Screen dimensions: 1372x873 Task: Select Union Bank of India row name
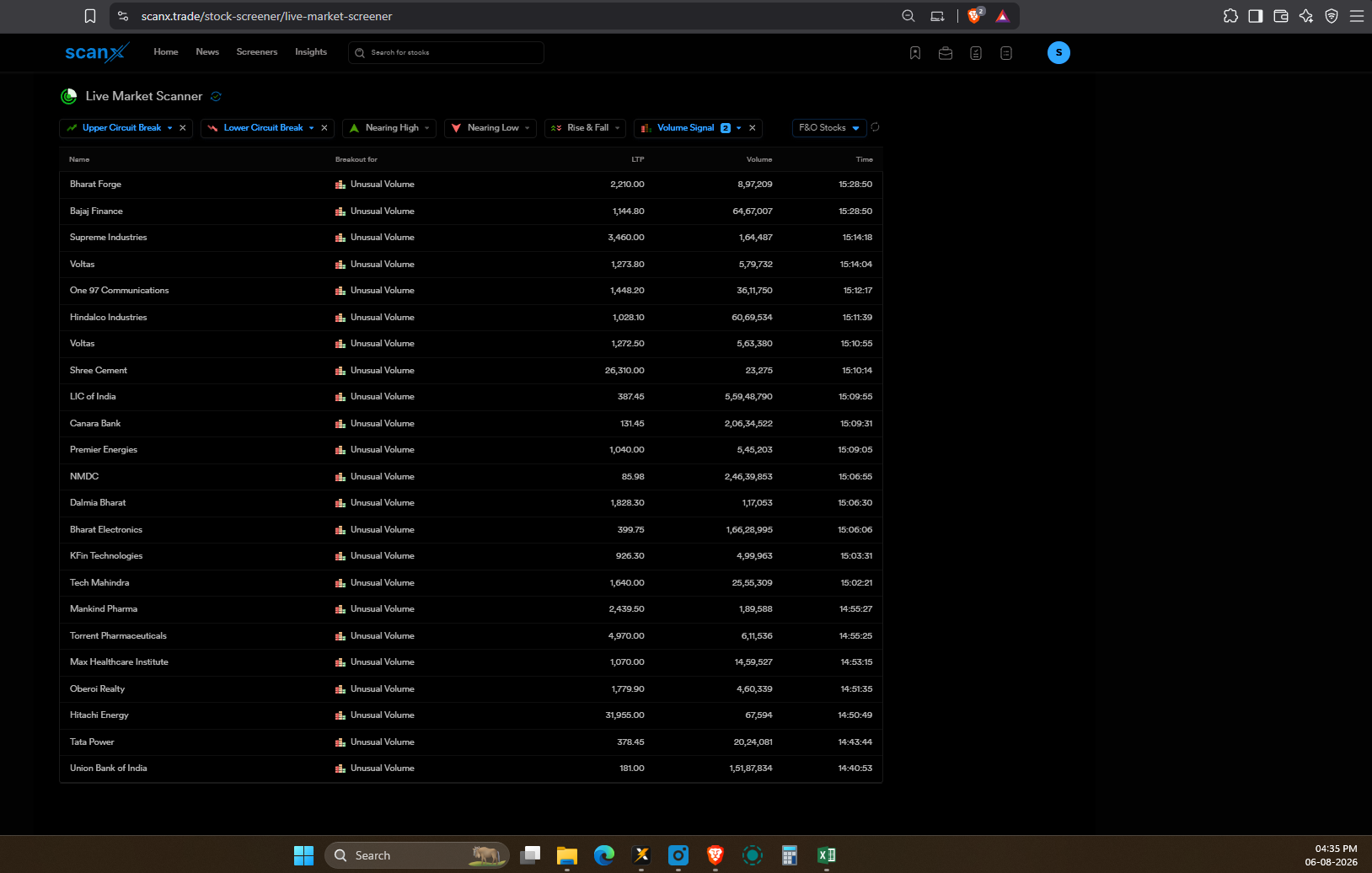[x=109, y=769]
